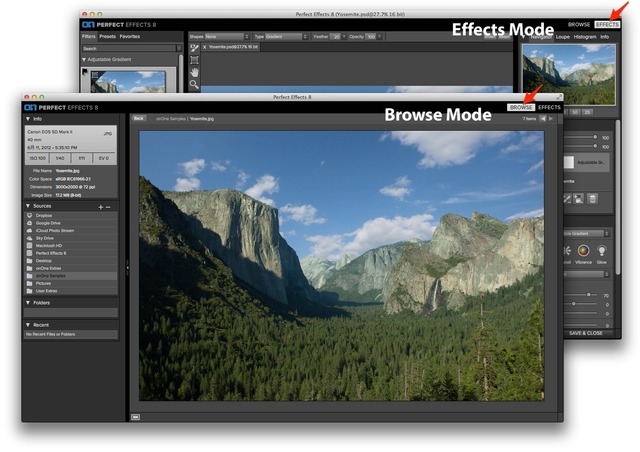Click the Glow lightbulb icon
This screenshot has width=640, height=452.
(601, 250)
